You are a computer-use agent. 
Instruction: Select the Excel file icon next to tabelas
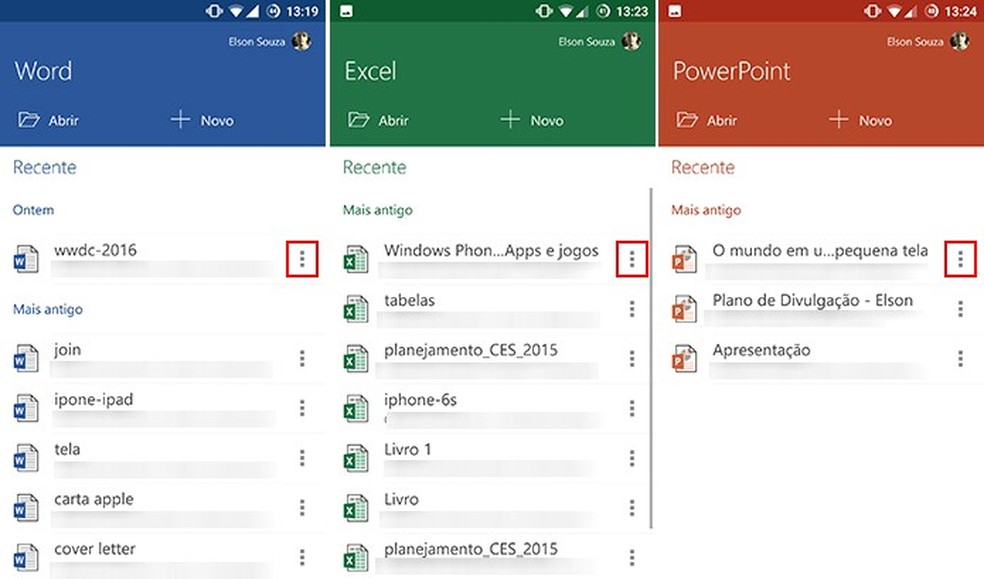pyautogui.click(x=355, y=308)
